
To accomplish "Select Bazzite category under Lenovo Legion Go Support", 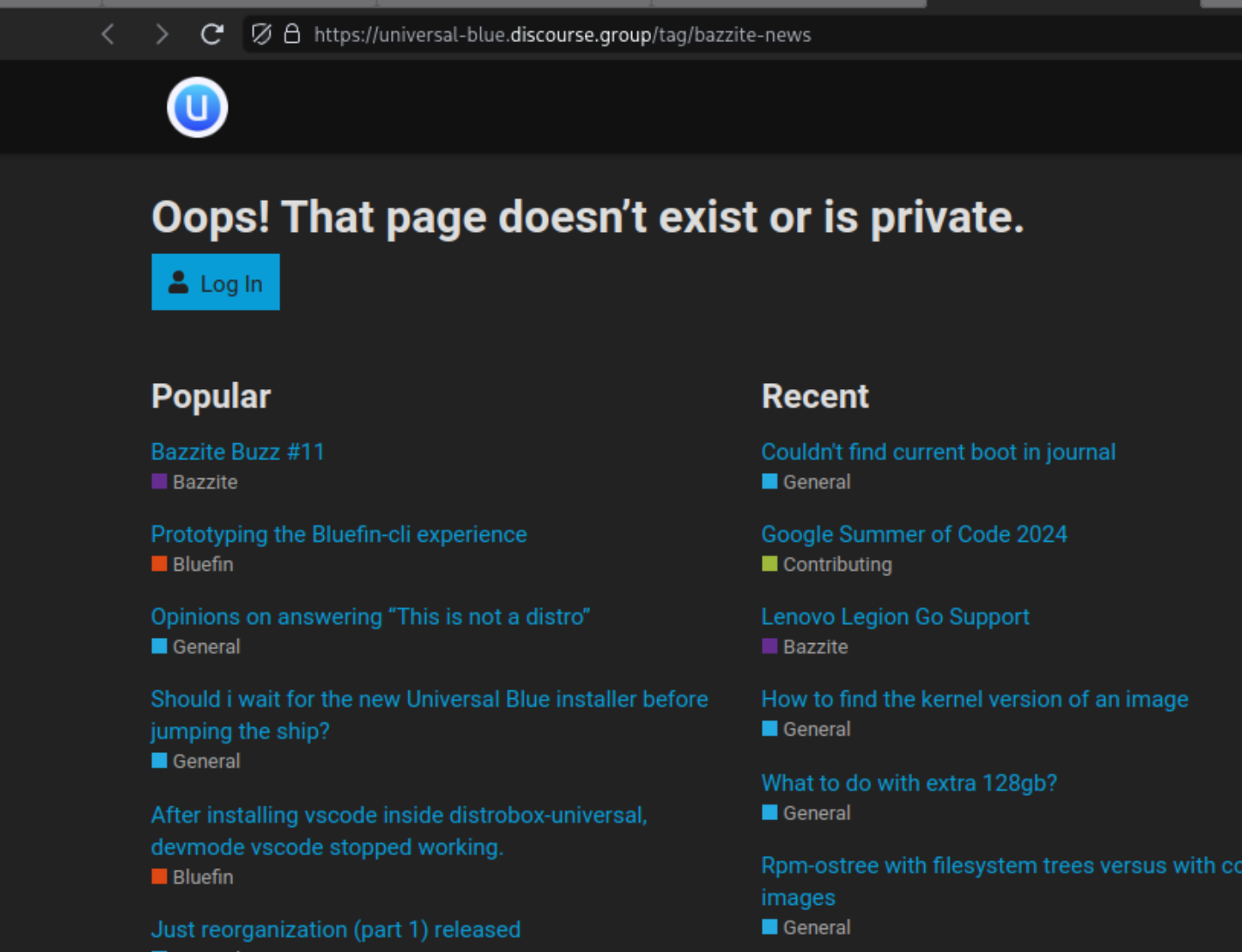I will tap(805, 647).
